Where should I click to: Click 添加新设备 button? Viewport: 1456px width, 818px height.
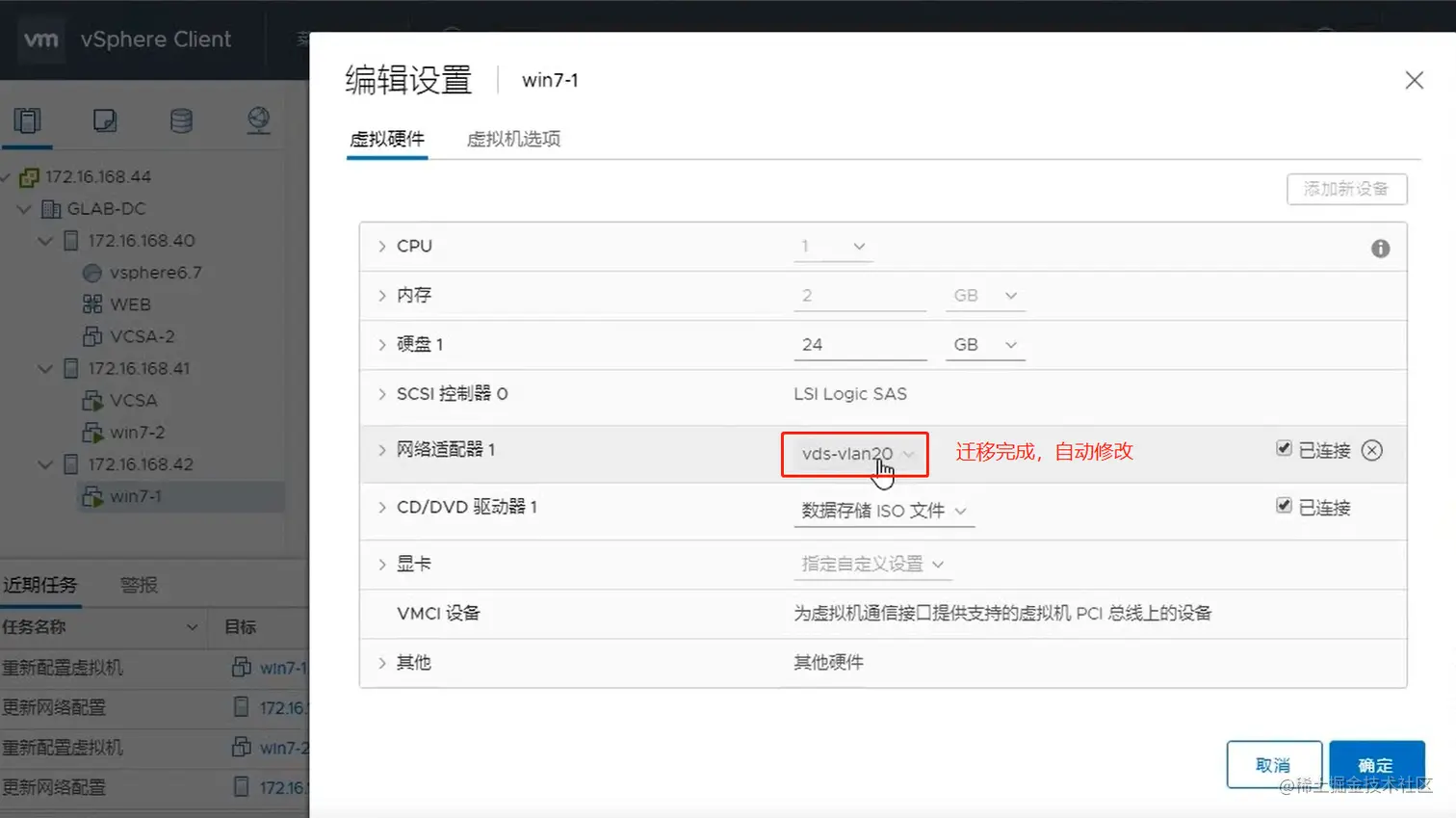click(1346, 189)
